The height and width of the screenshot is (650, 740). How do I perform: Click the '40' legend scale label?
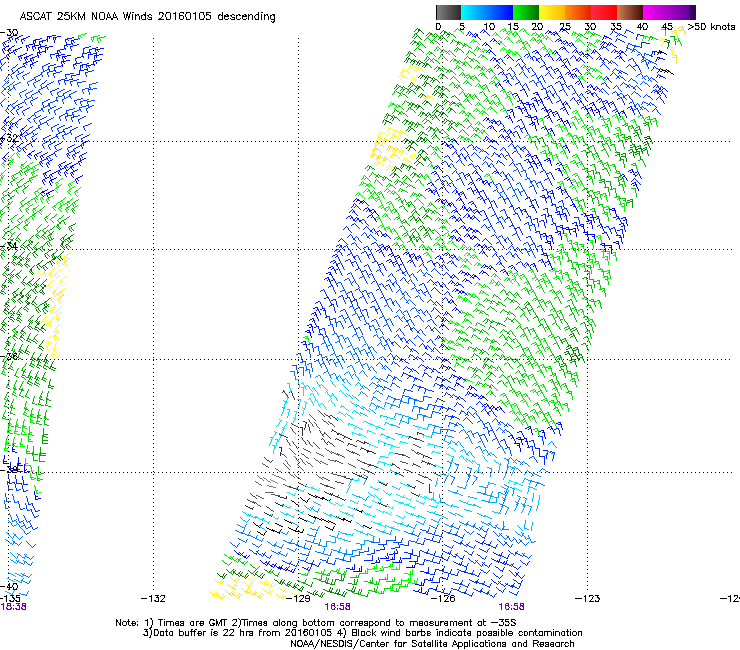coord(642,27)
